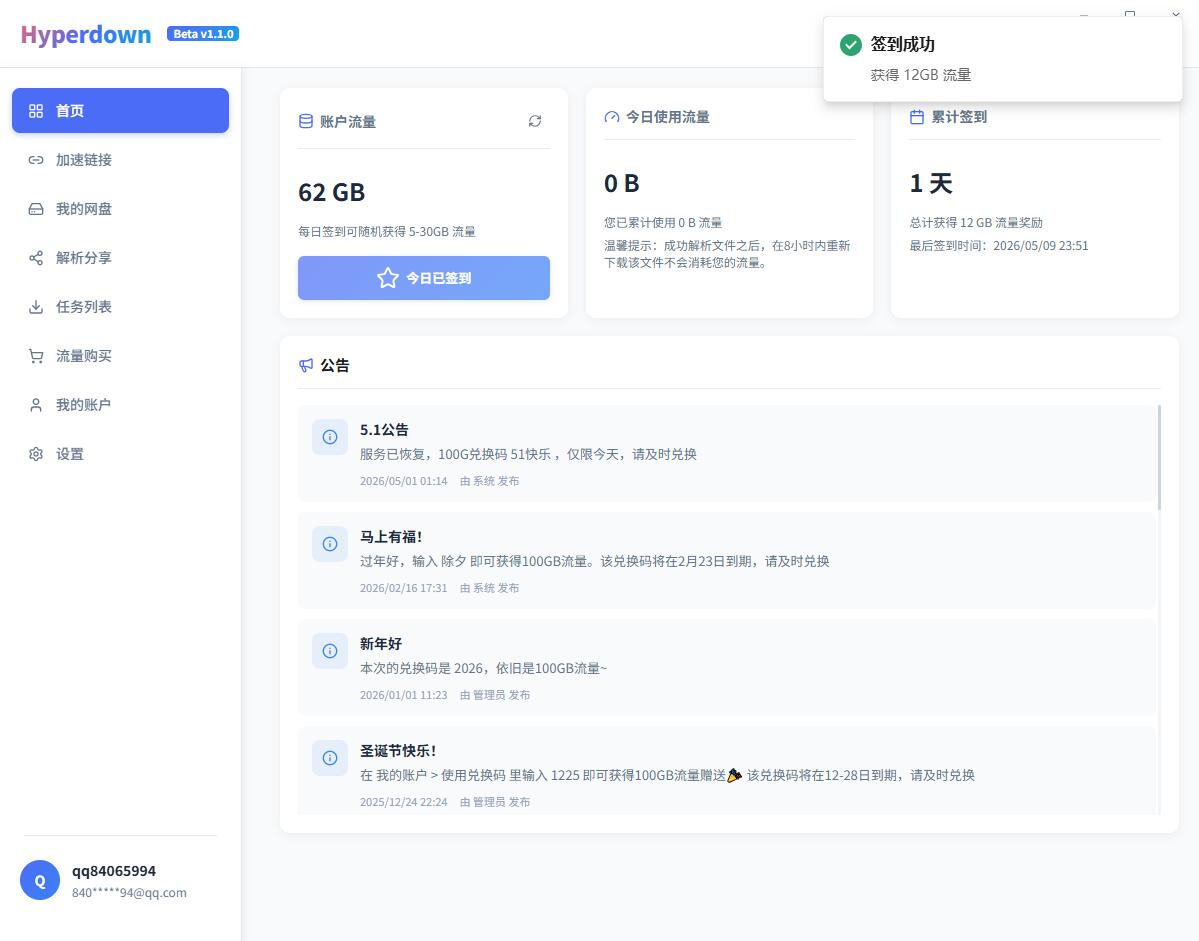This screenshot has height=941, width=1199.
Task: Click the 任务列表 download icon
Action: point(36,307)
